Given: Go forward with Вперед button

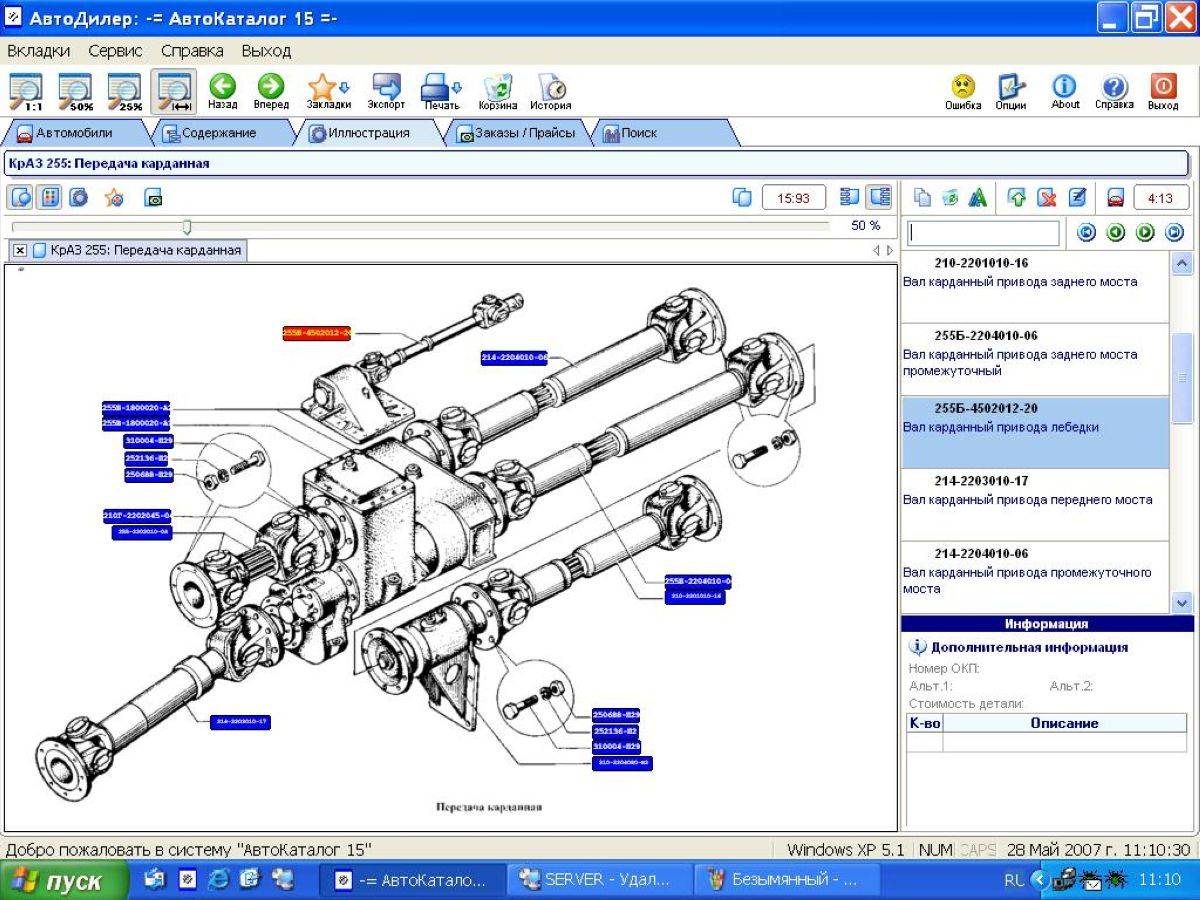Looking at the screenshot, I should point(271,91).
